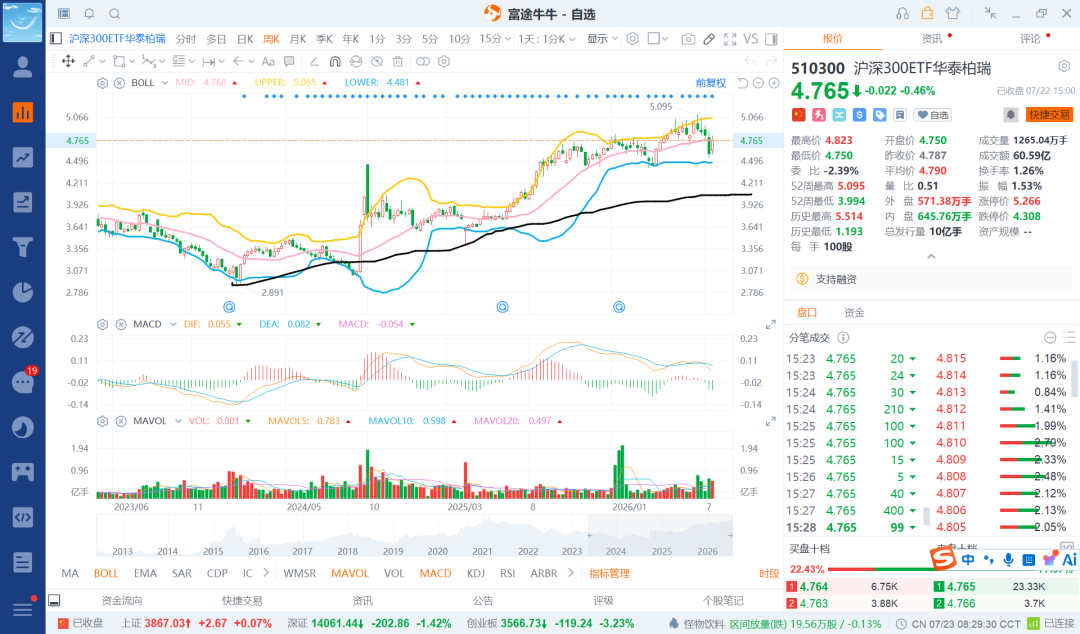Toggle the right sidebar panel icon after VS
This screenshot has height=634, width=1080.
[771, 39]
